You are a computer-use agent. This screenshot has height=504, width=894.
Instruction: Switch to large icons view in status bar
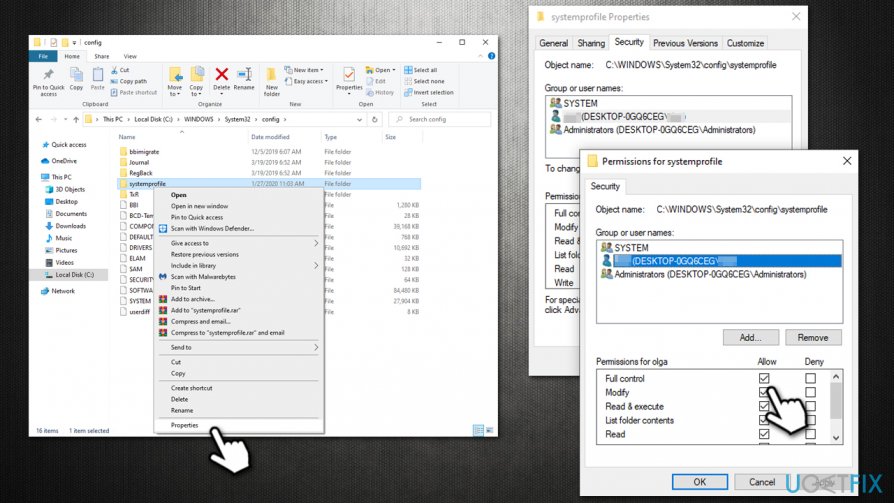pos(489,430)
